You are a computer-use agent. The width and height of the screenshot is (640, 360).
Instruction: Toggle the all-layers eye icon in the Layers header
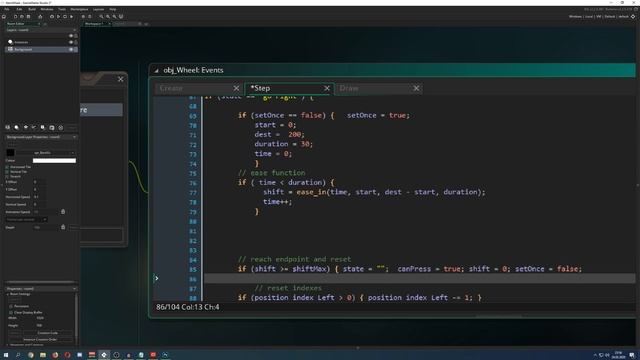71,36
